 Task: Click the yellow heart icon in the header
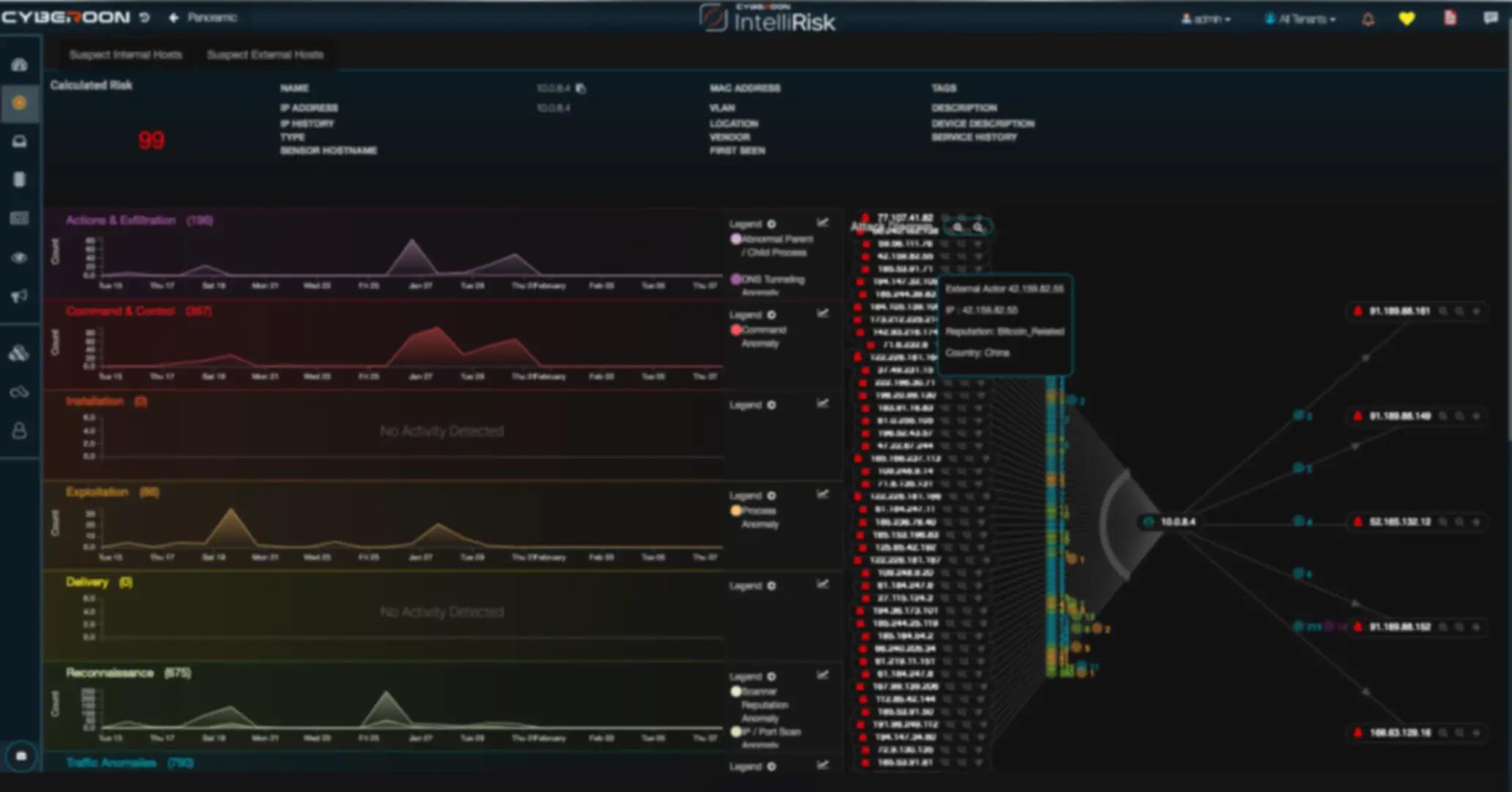(1406, 18)
